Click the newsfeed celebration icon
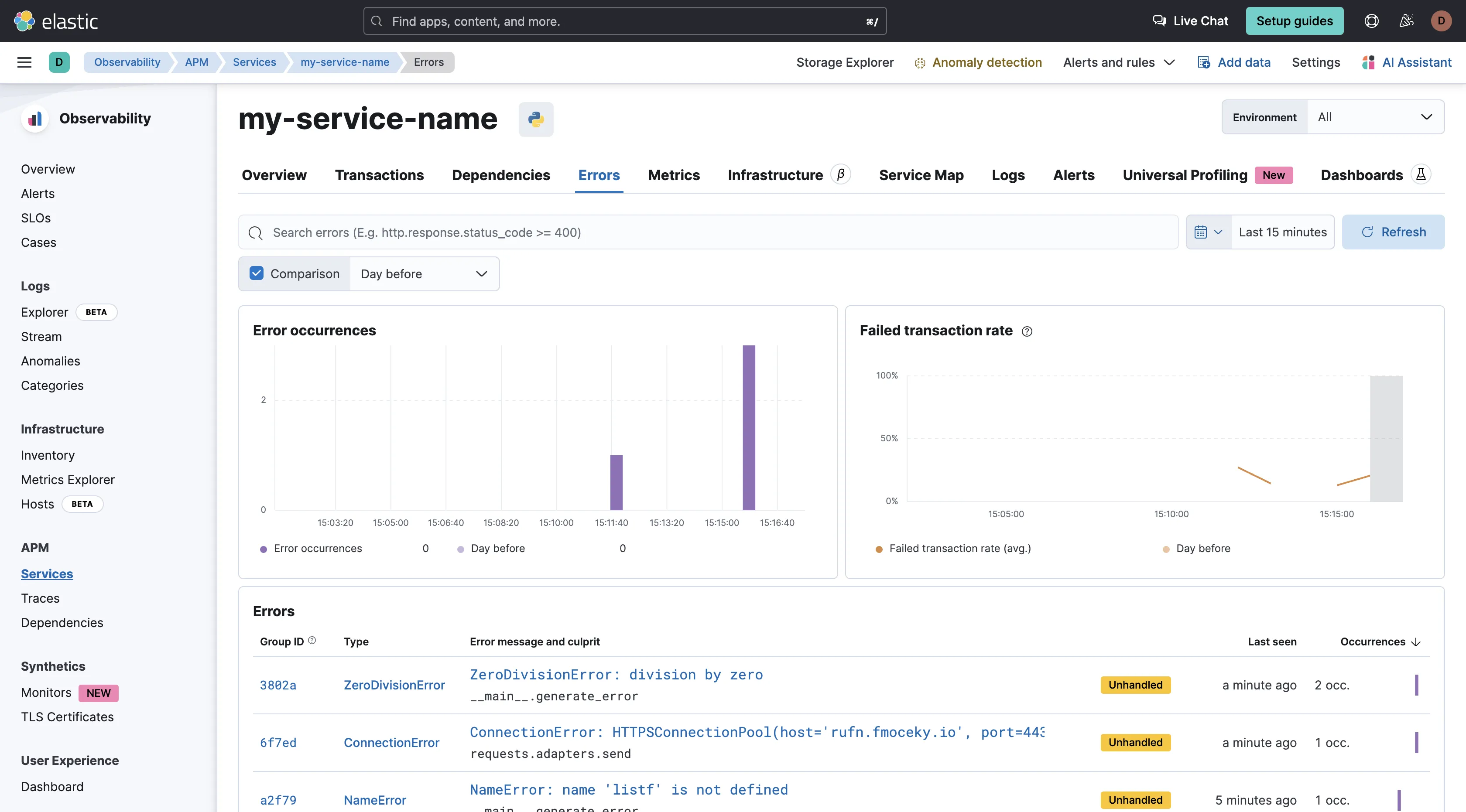The height and width of the screenshot is (812, 1466). click(1406, 21)
